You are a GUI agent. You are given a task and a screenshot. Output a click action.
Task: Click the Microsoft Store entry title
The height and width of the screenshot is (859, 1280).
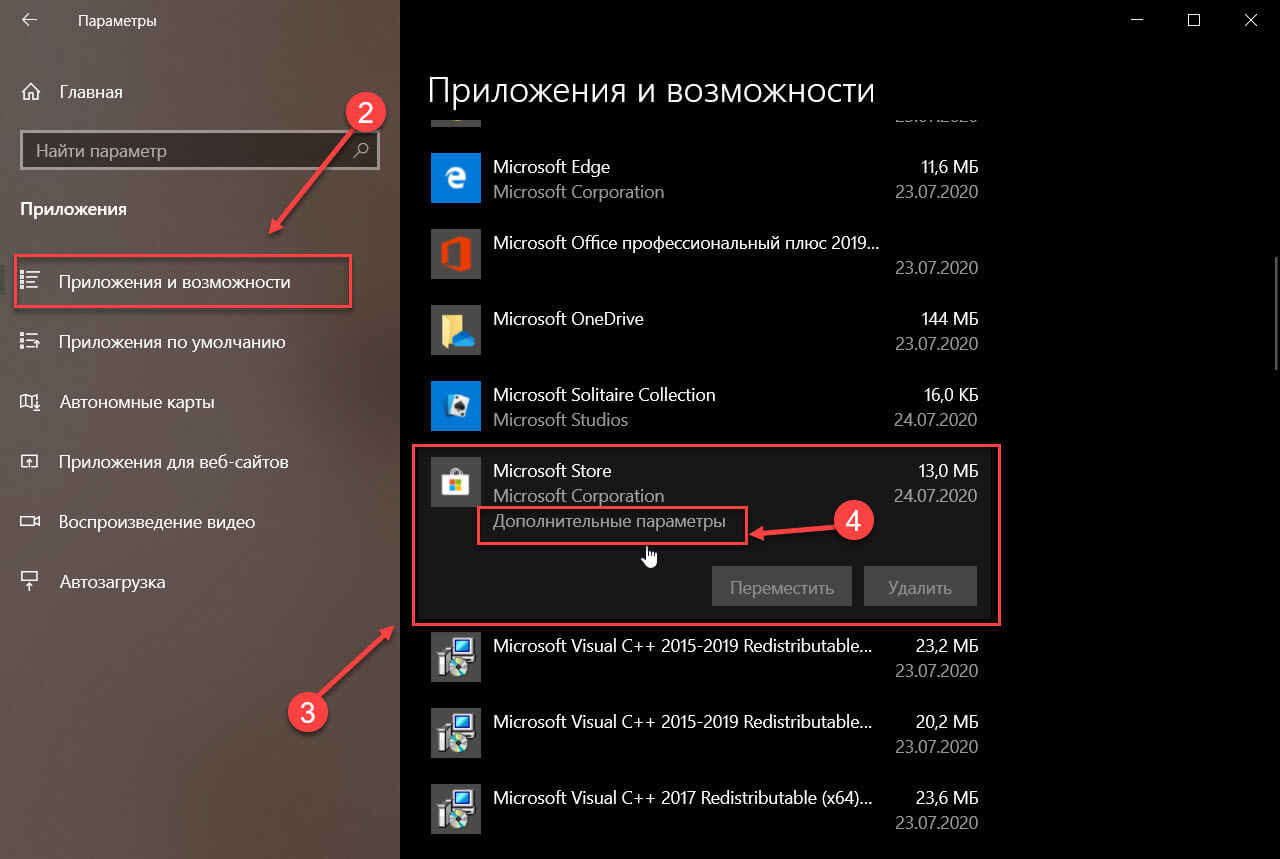(x=552, y=471)
